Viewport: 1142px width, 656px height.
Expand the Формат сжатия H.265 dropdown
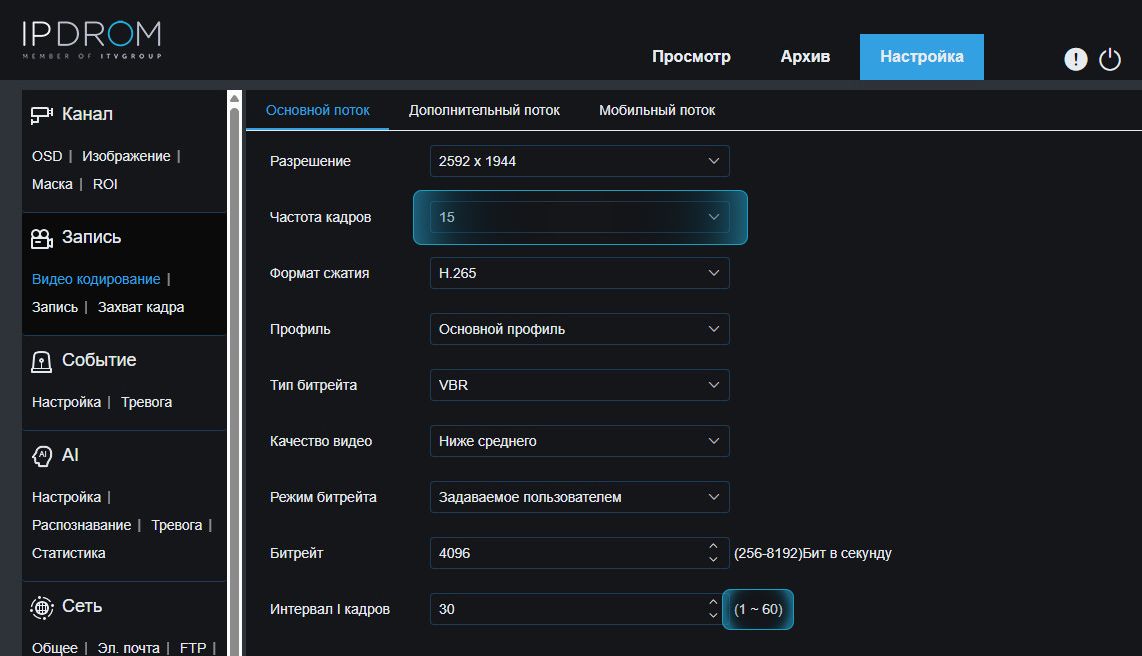pos(579,273)
